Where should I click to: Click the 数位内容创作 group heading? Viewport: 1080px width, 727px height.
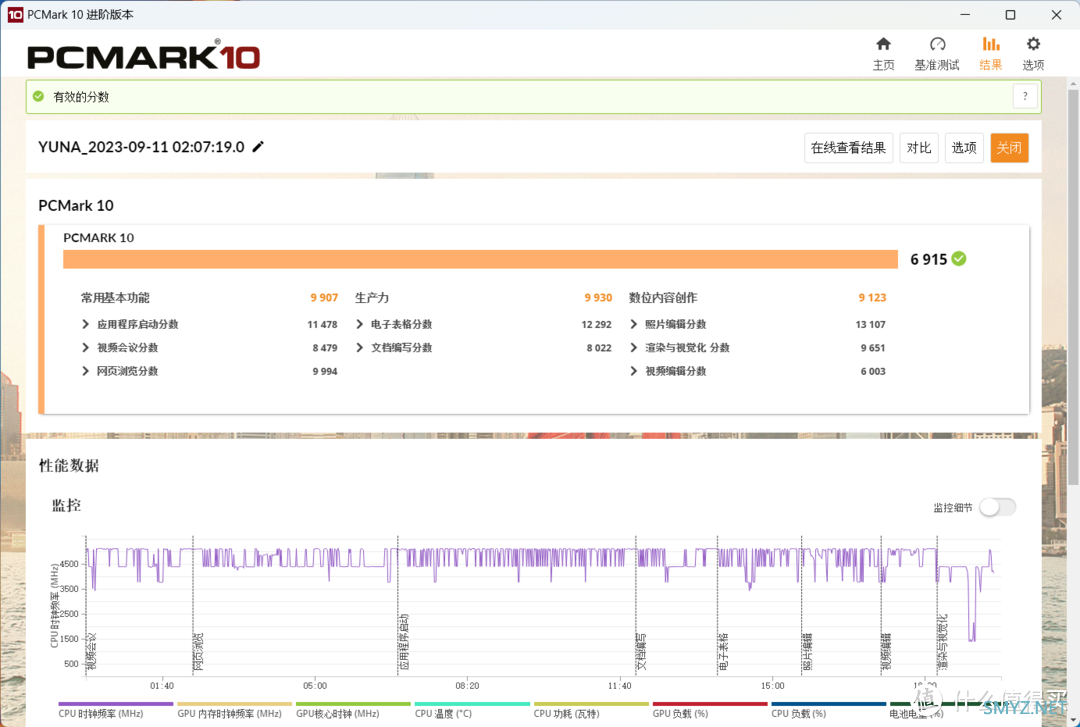click(x=663, y=298)
